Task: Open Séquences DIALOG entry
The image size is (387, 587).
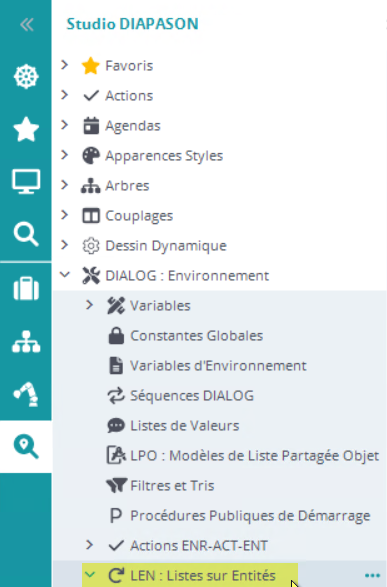Action: click(x=192, y=396)
